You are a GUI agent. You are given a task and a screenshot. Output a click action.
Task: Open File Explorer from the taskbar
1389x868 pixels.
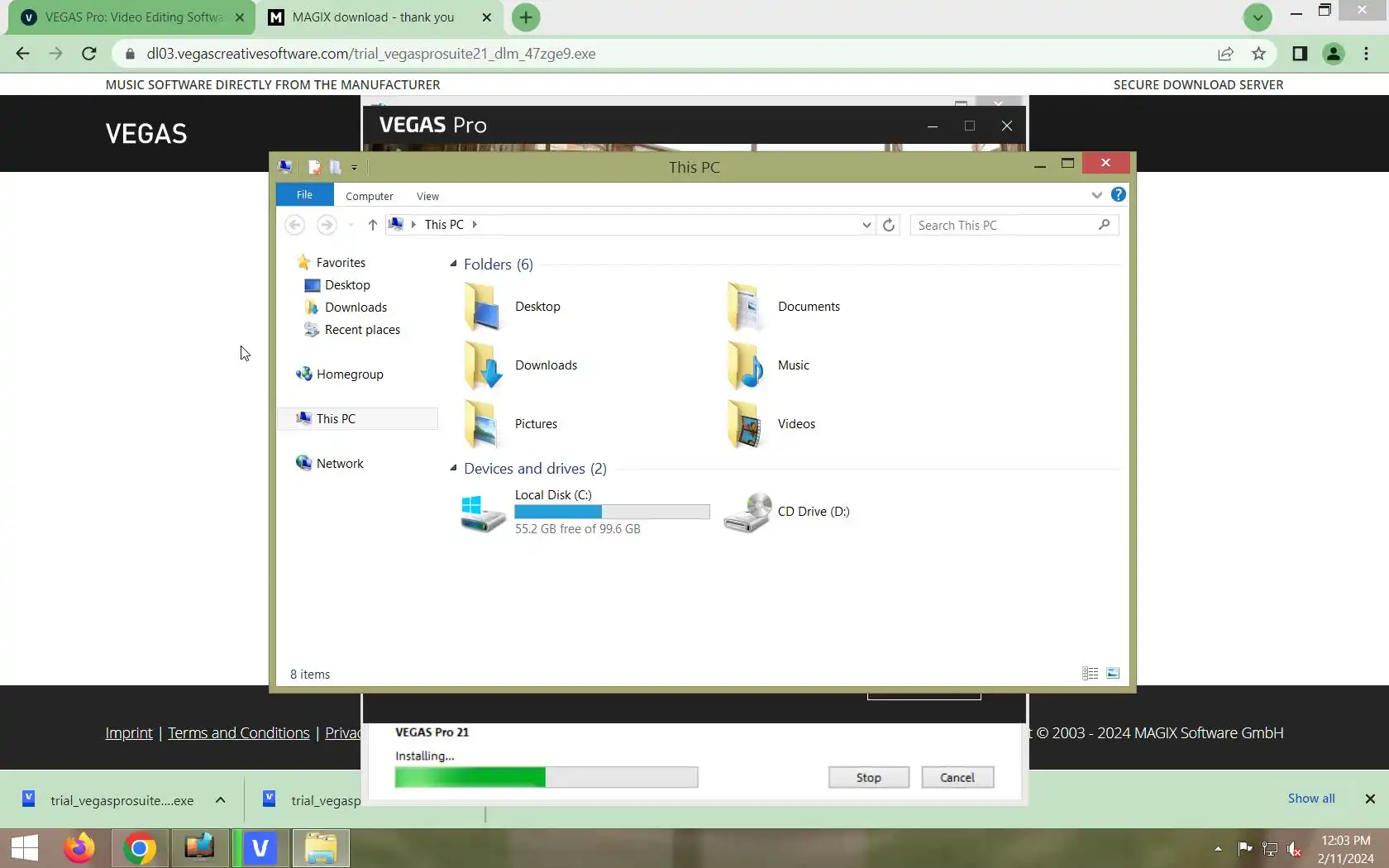pyautogui.click(x=321, y=848)
